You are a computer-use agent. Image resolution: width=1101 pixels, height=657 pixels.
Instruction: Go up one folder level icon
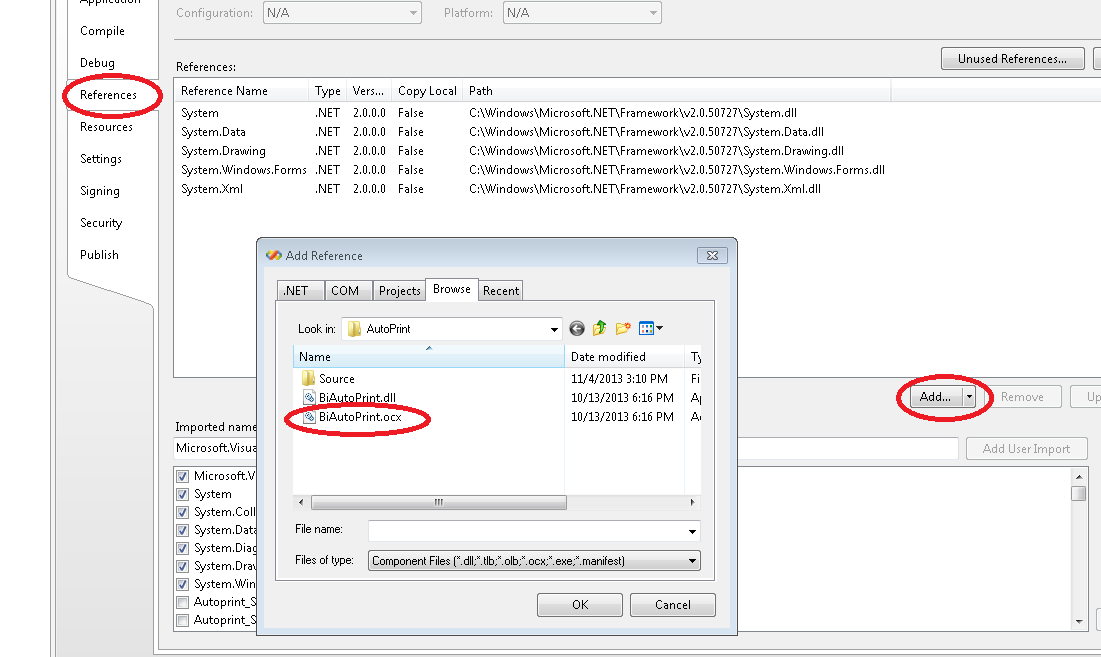[599, 328]
